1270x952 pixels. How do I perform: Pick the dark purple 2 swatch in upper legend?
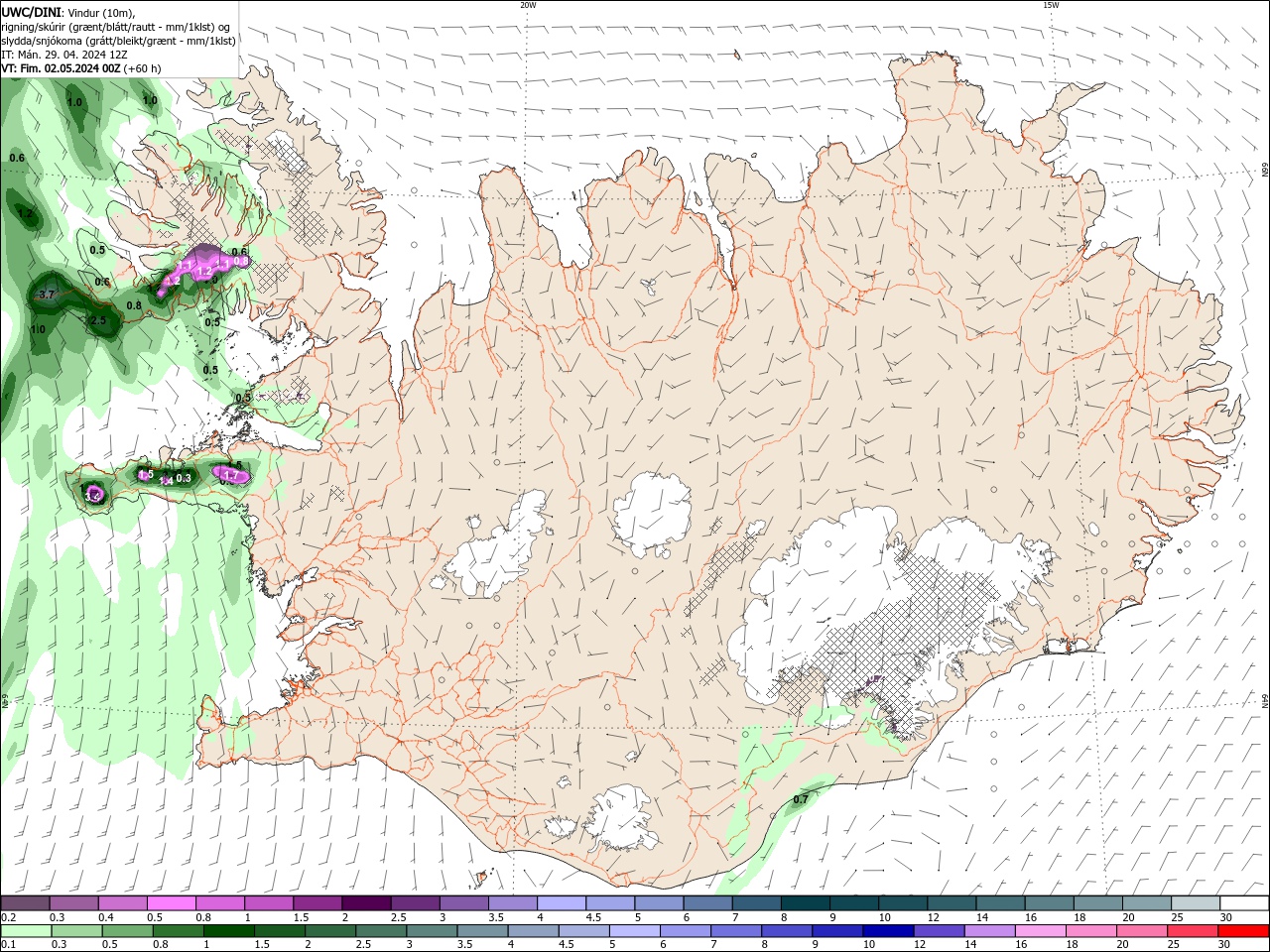[366, 903]
